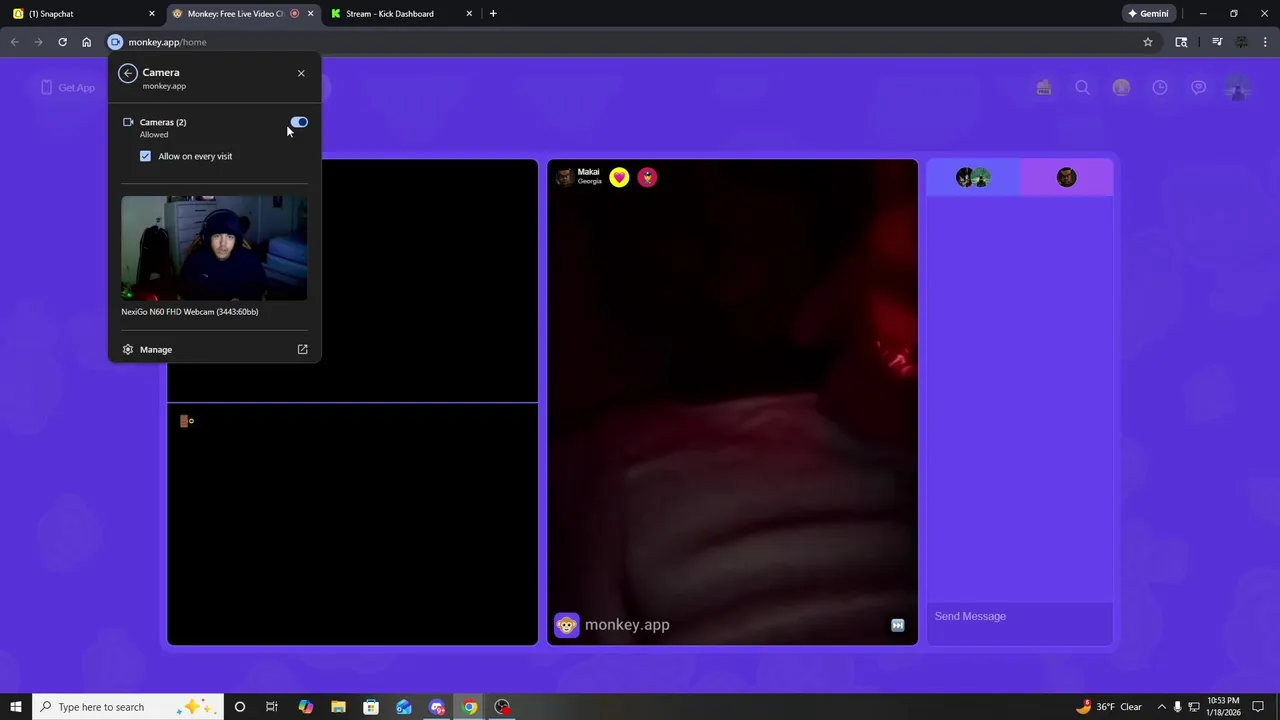Click the round coin icon in header

pyautogui.click(x=1121, y=87)
